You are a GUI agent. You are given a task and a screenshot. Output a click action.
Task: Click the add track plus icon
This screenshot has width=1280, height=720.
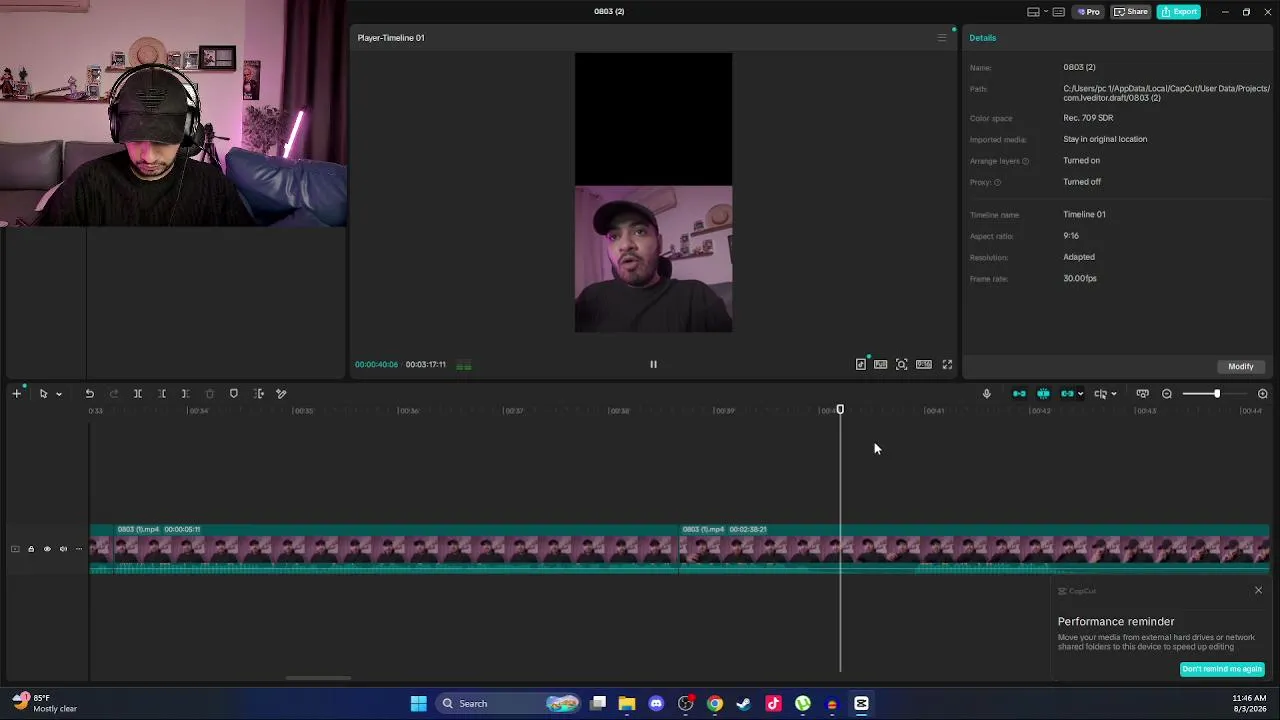[16, 394]
